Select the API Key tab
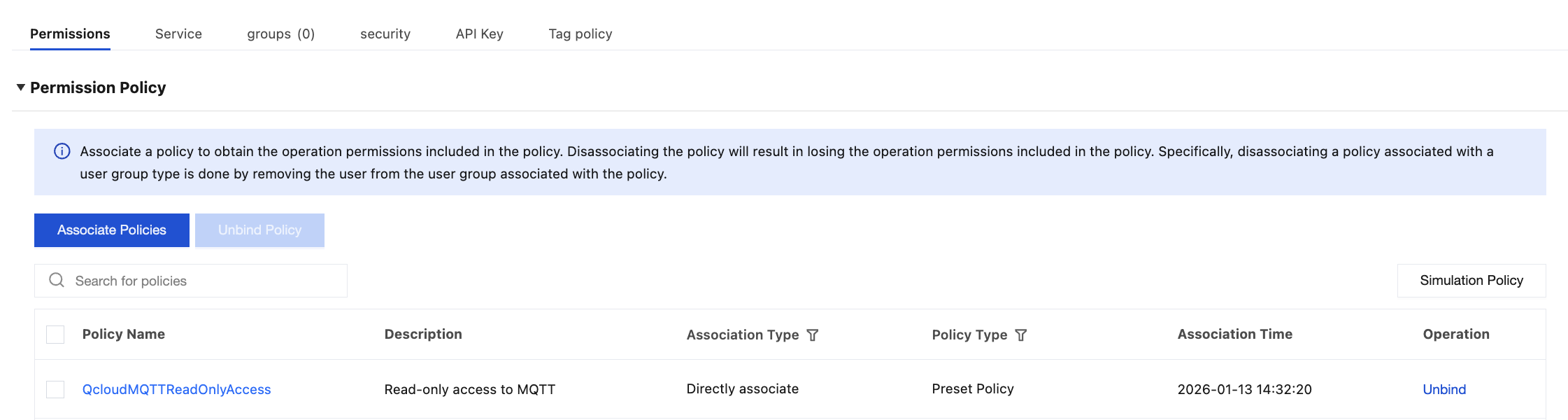1568x420 pixels. 479,34
